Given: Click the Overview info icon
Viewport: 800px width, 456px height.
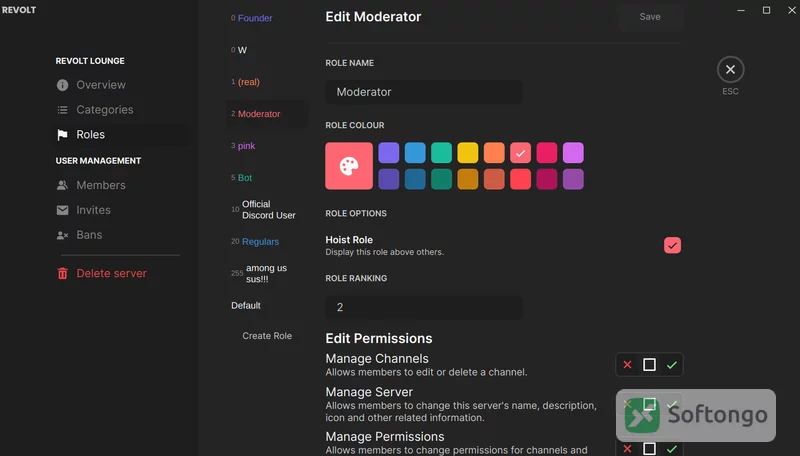Looking at the screenshot, I should tap(62, 85).
